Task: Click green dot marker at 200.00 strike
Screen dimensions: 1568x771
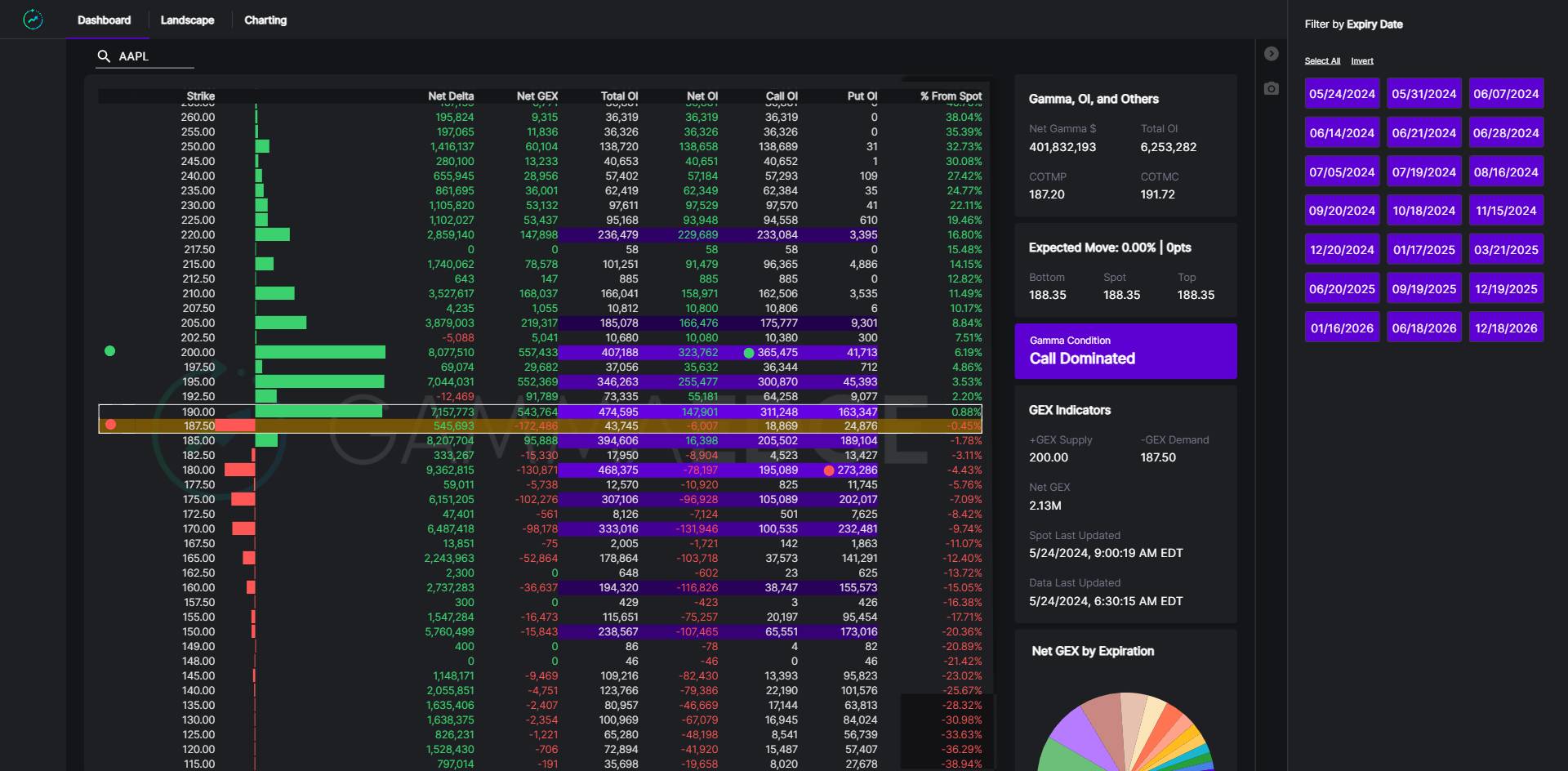Action: 110,351
